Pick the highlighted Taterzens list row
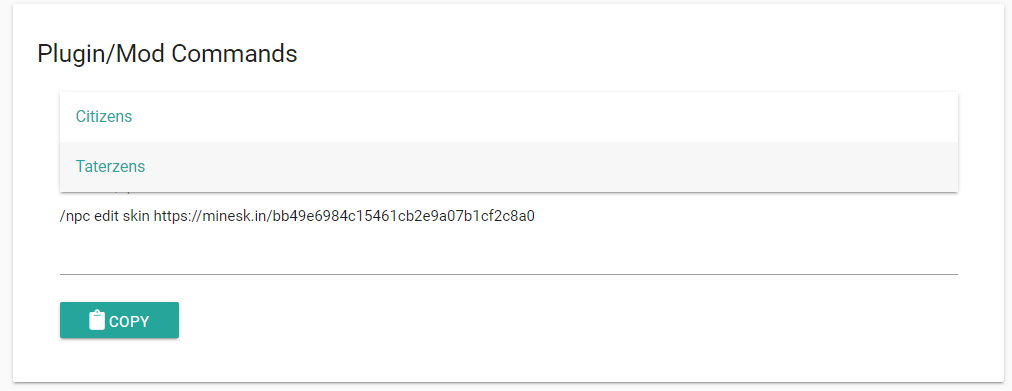The height and width of the screenshot is (391, 1012). (x=509, y=166)
